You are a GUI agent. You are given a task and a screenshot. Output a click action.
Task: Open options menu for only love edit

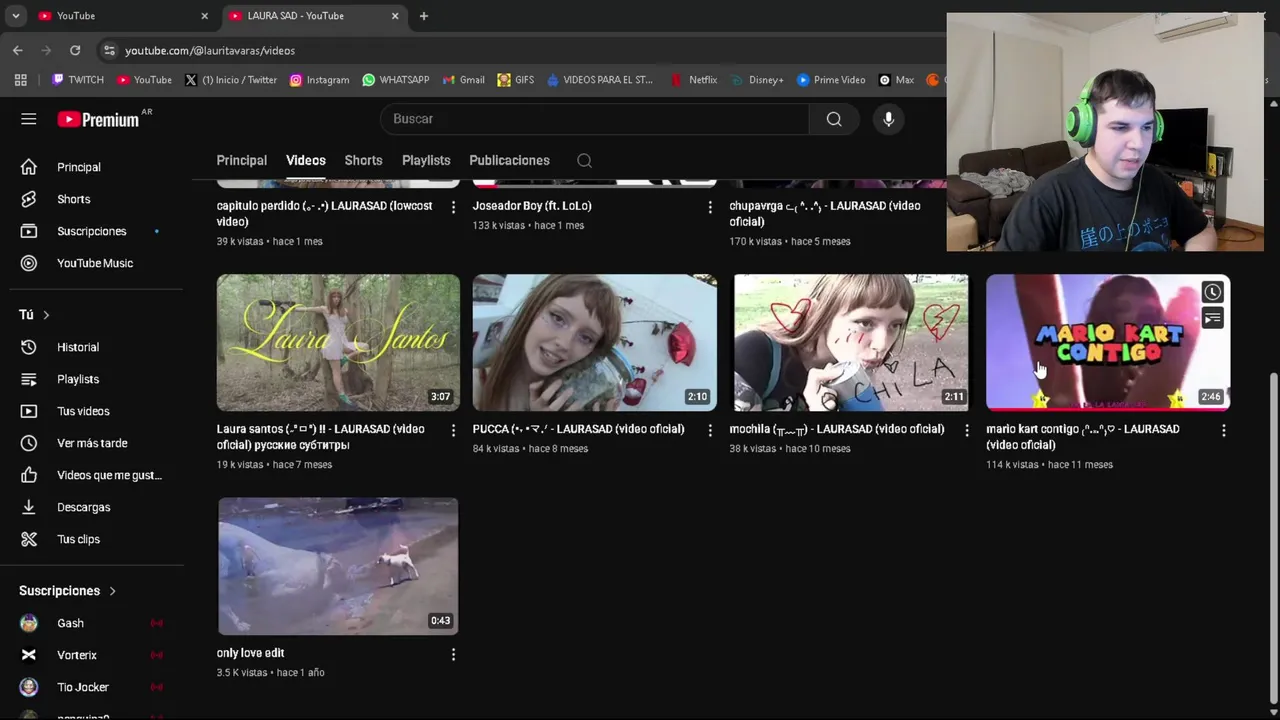point(453,654)
